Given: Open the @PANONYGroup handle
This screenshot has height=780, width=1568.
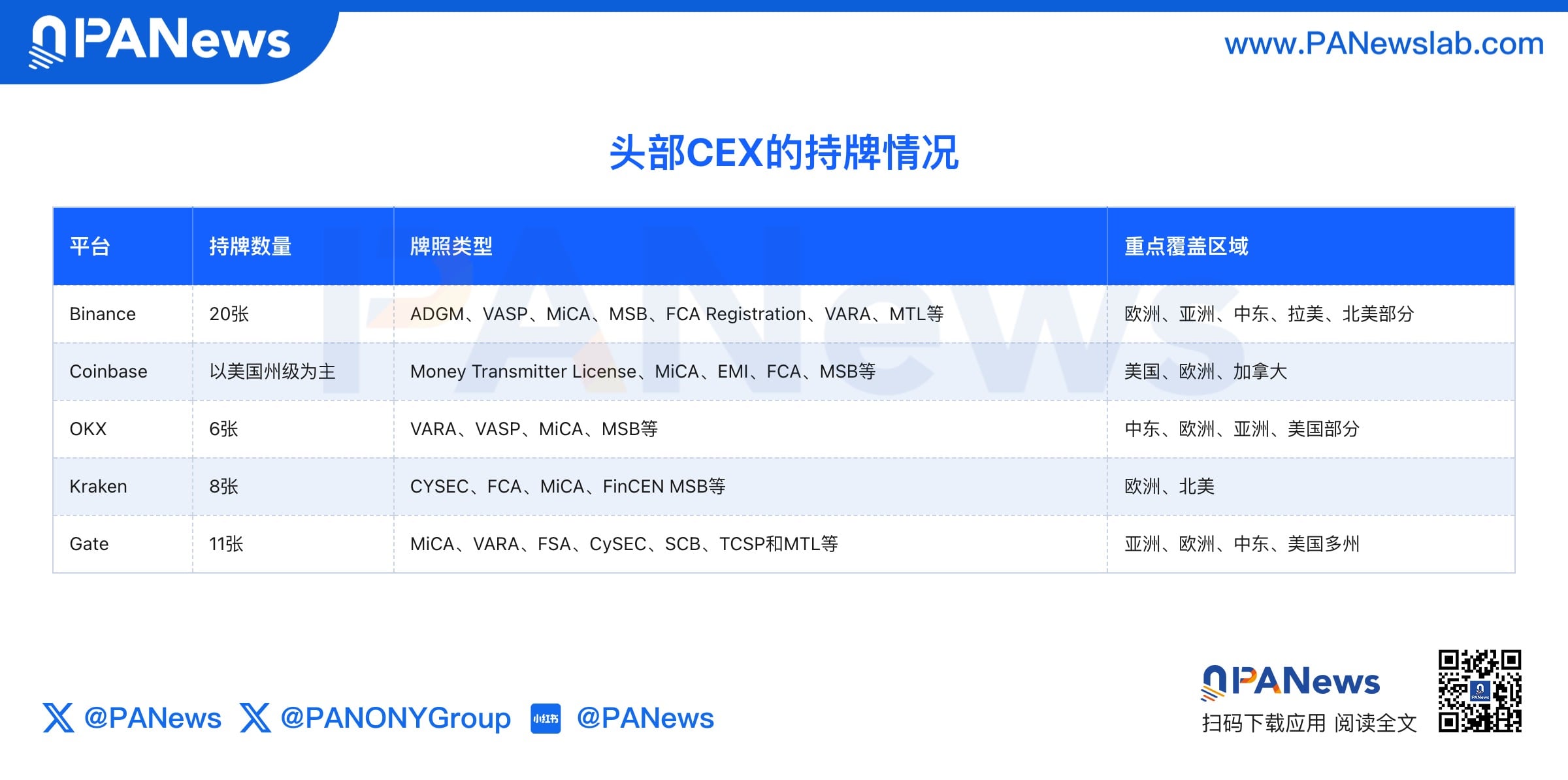Looking at the screenshot, I should click(x=396, y=719).
